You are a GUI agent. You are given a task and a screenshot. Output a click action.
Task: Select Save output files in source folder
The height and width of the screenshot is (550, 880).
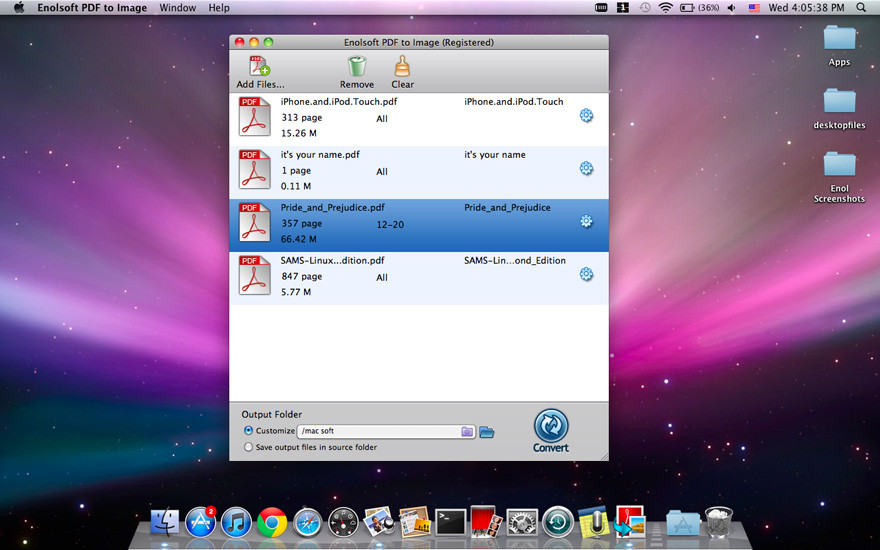248,447
